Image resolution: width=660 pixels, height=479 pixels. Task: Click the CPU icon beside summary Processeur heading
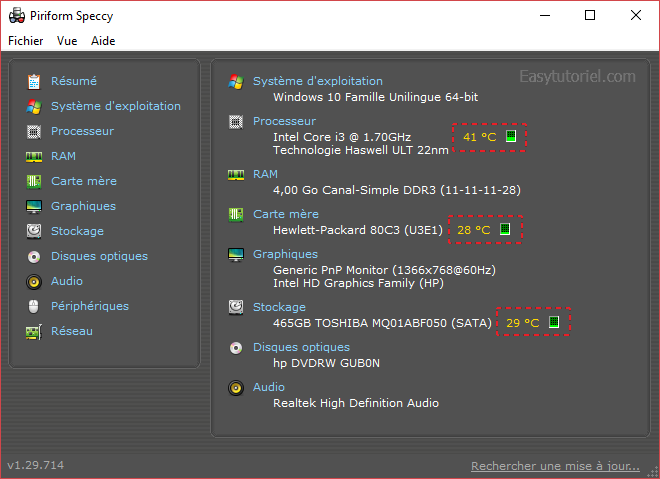(x=236, y=122)
